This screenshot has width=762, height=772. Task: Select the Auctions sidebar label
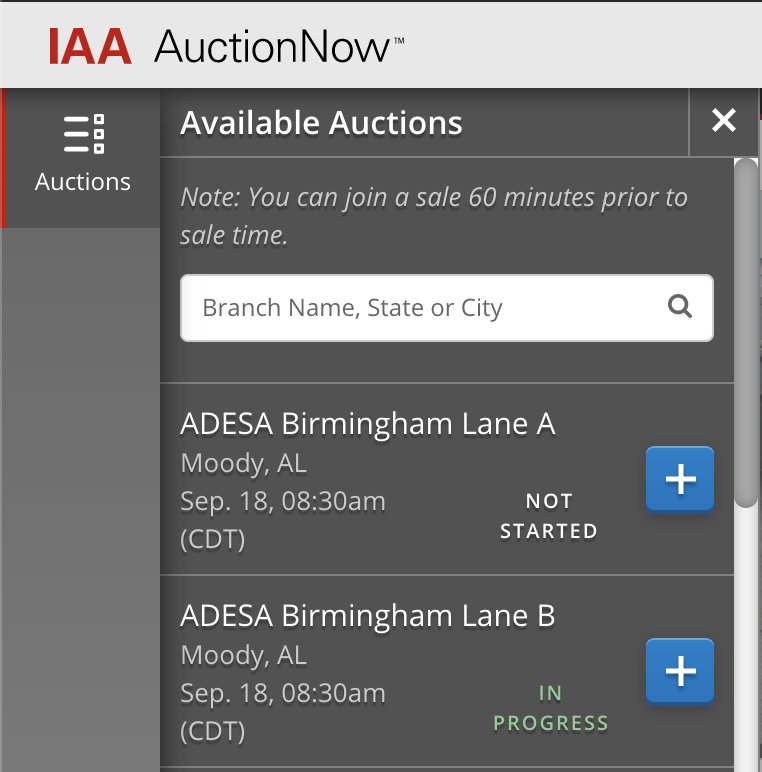tap(83, 182)
